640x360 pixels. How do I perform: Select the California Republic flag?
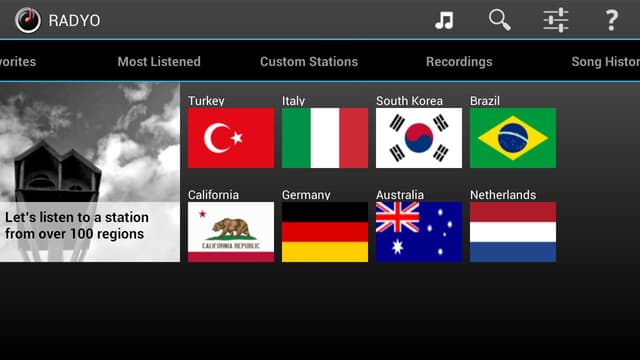(x=231, y=232)
